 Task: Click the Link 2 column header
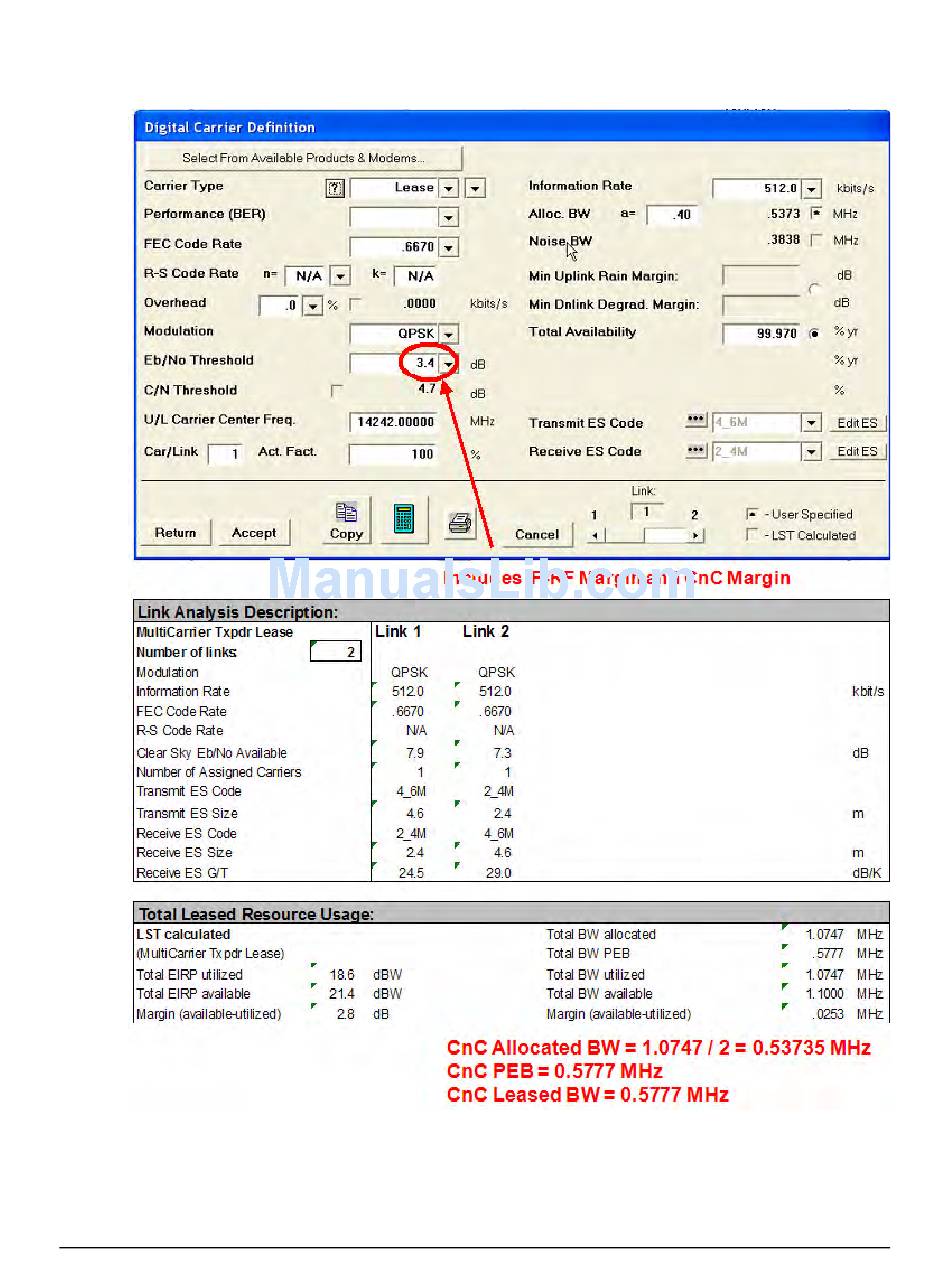point(486,631)
